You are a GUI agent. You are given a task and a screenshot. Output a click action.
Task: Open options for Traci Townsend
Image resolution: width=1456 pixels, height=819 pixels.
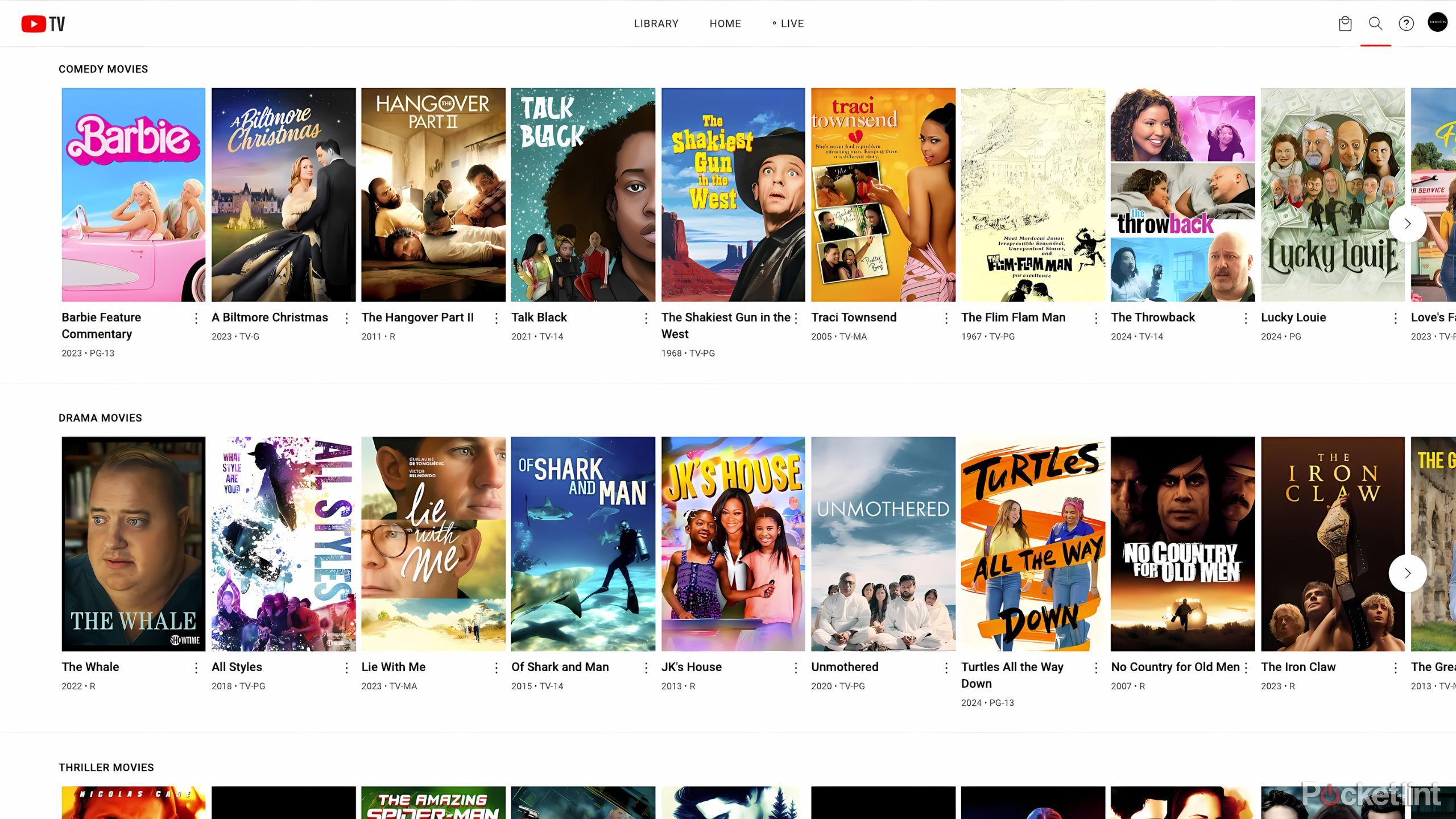pyautogui.click(x=945, y=317)
